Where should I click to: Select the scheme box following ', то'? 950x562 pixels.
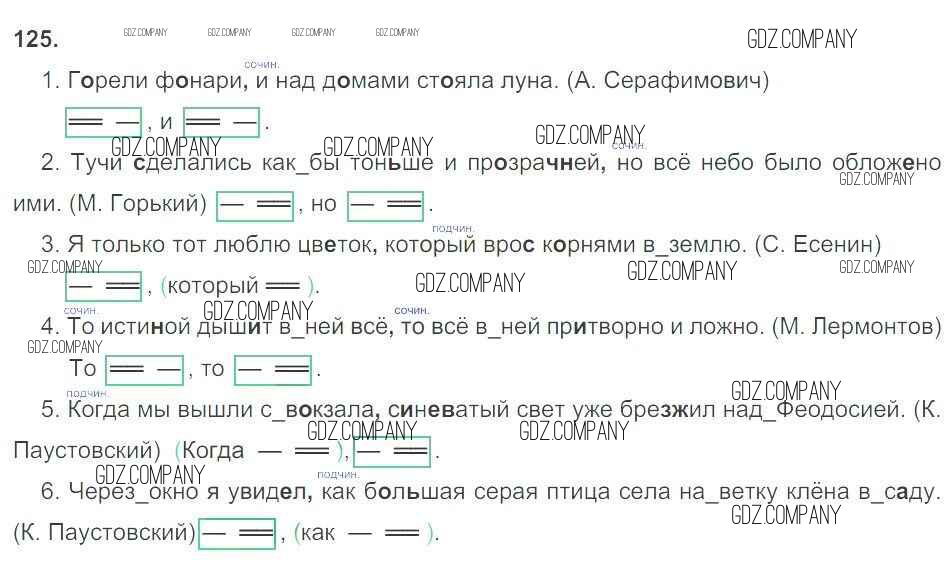click(272, 370)
